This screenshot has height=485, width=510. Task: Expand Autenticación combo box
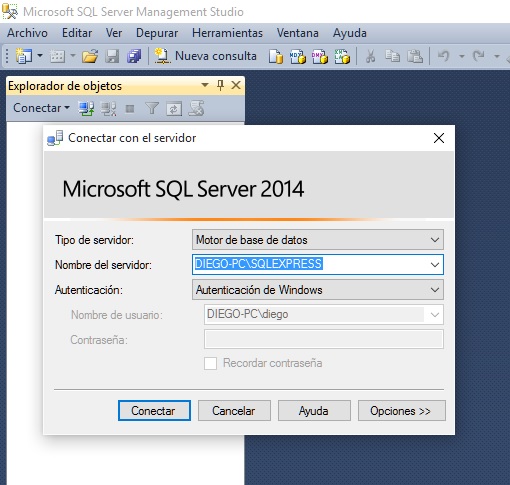click(x=318, y=289)
